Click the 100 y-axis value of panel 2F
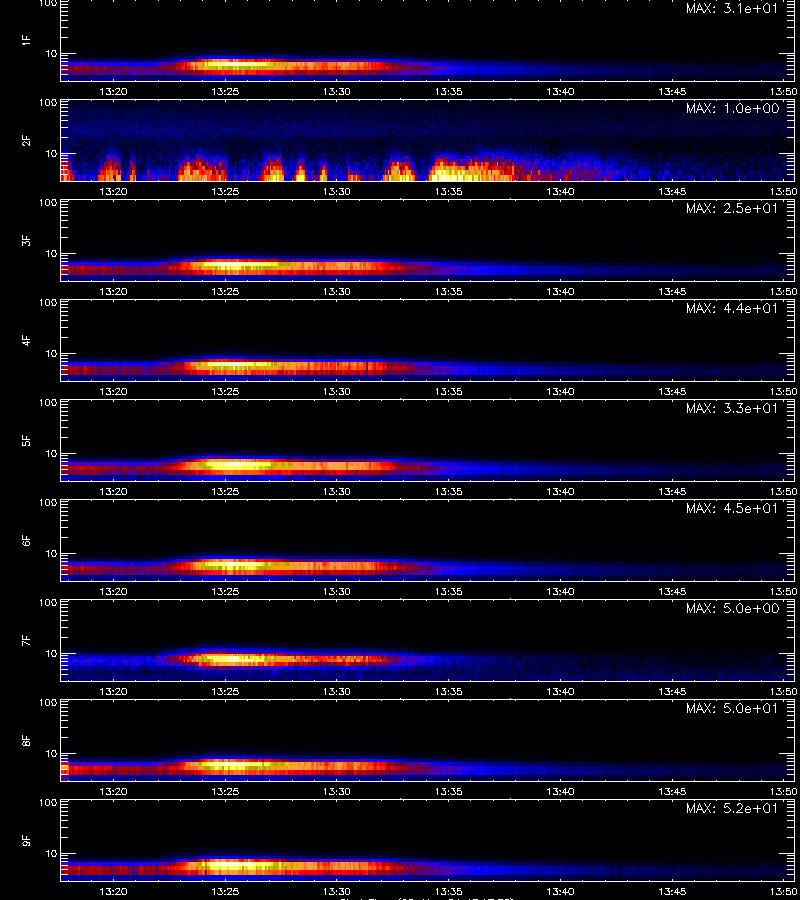Image resolution: width=800 pixels, height=900 pixels. point(48,103)
